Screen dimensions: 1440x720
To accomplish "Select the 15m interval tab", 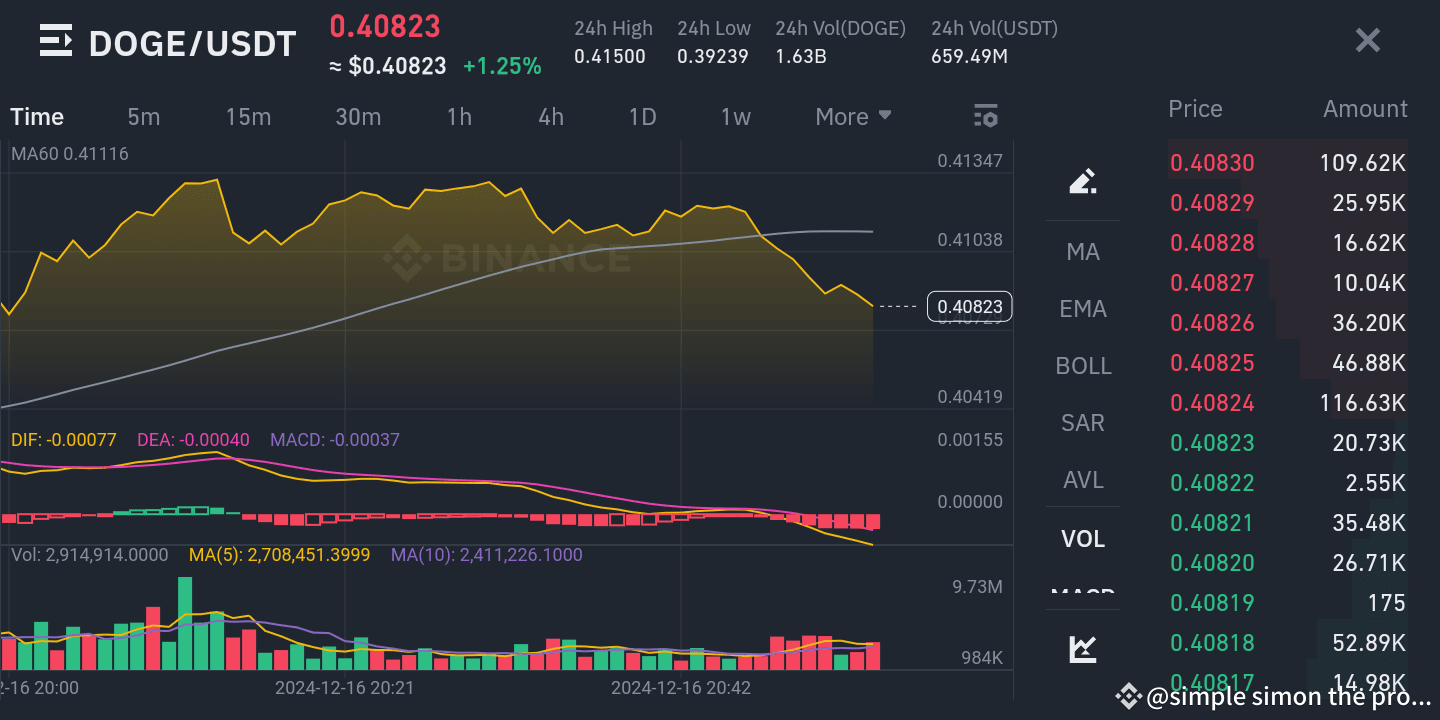I will point(248,116).
